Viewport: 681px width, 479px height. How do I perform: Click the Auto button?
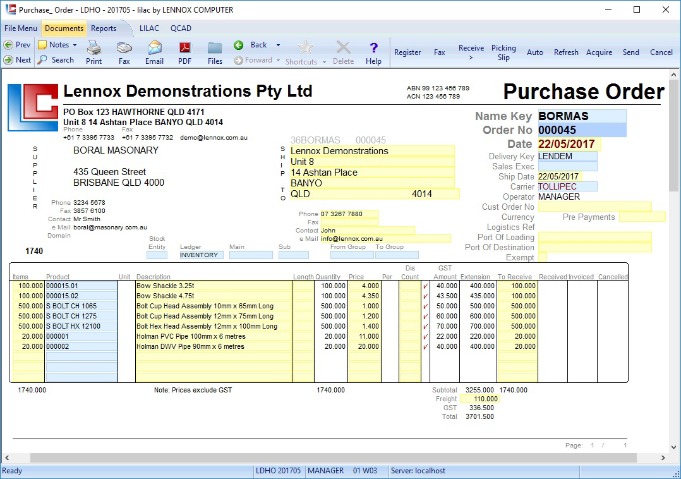(535, 52)
